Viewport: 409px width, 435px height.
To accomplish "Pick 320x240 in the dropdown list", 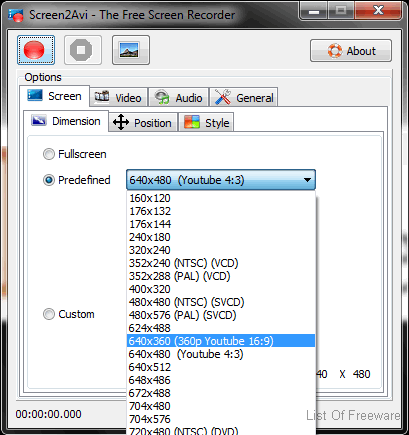I will 221,250.
